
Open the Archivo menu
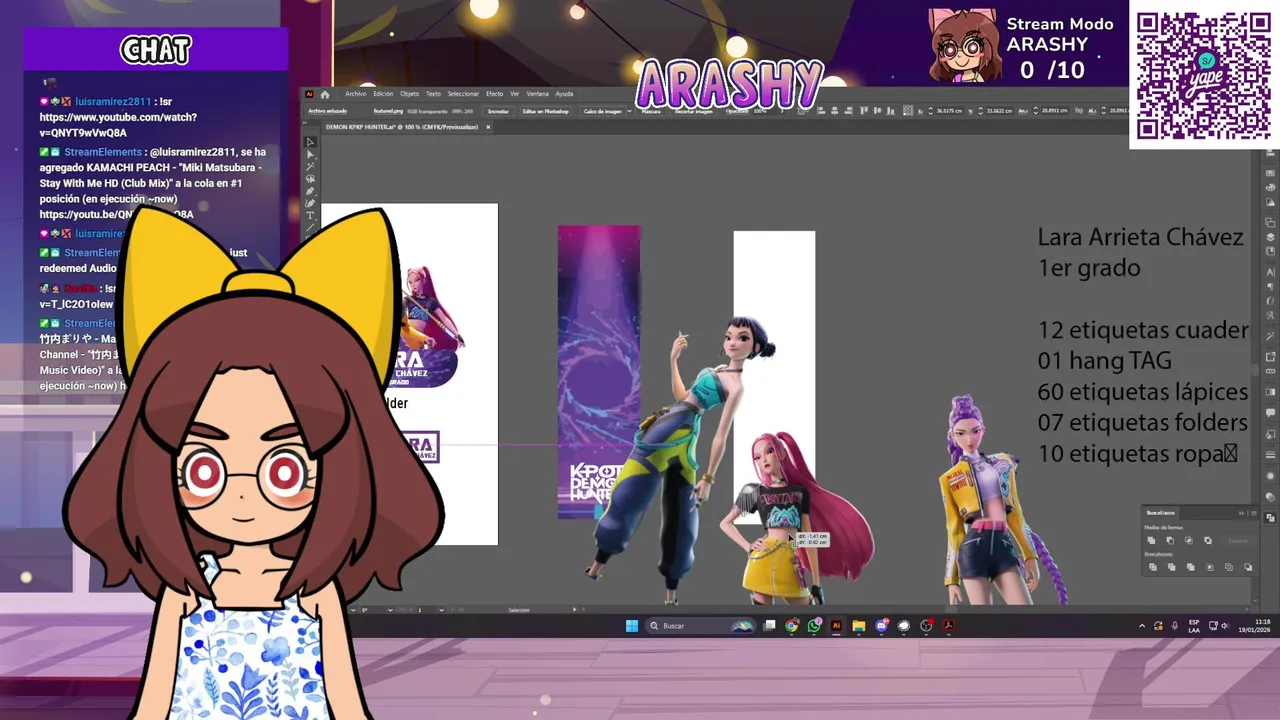(355, 94)
